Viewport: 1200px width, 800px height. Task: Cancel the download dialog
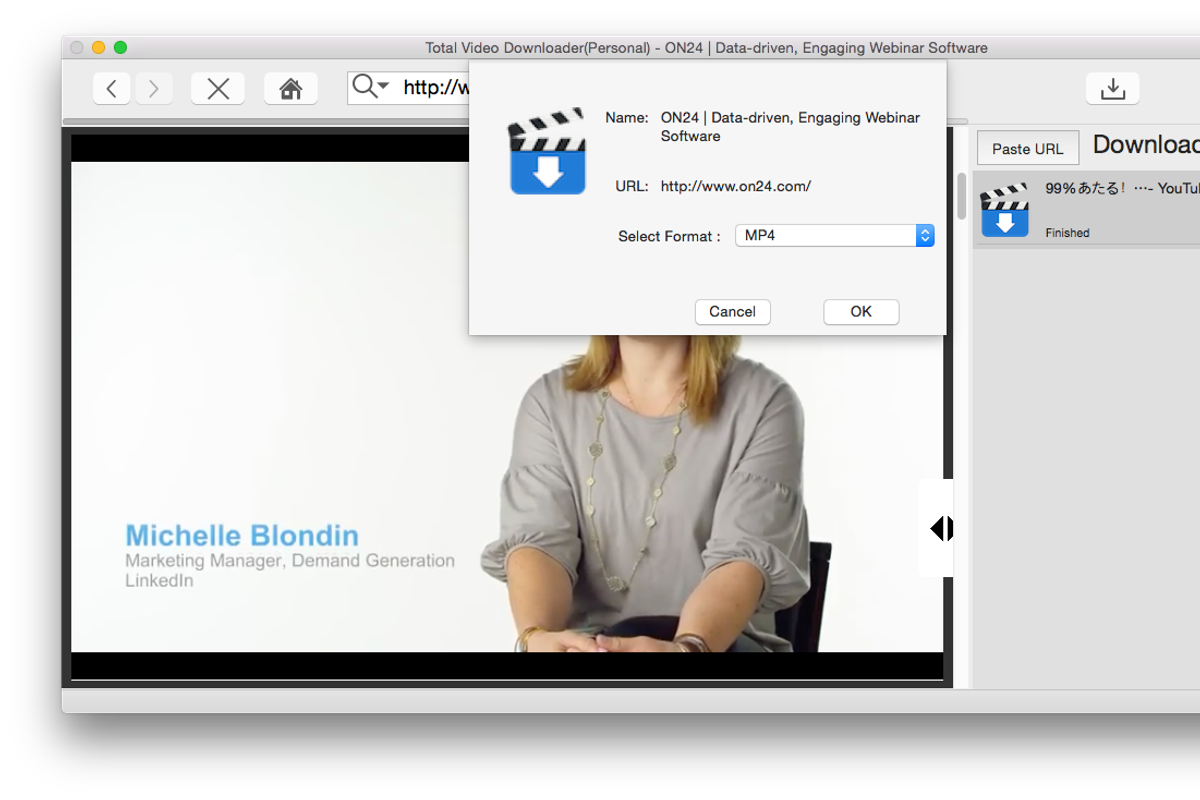pyautogui.click(x=732, y=312)
